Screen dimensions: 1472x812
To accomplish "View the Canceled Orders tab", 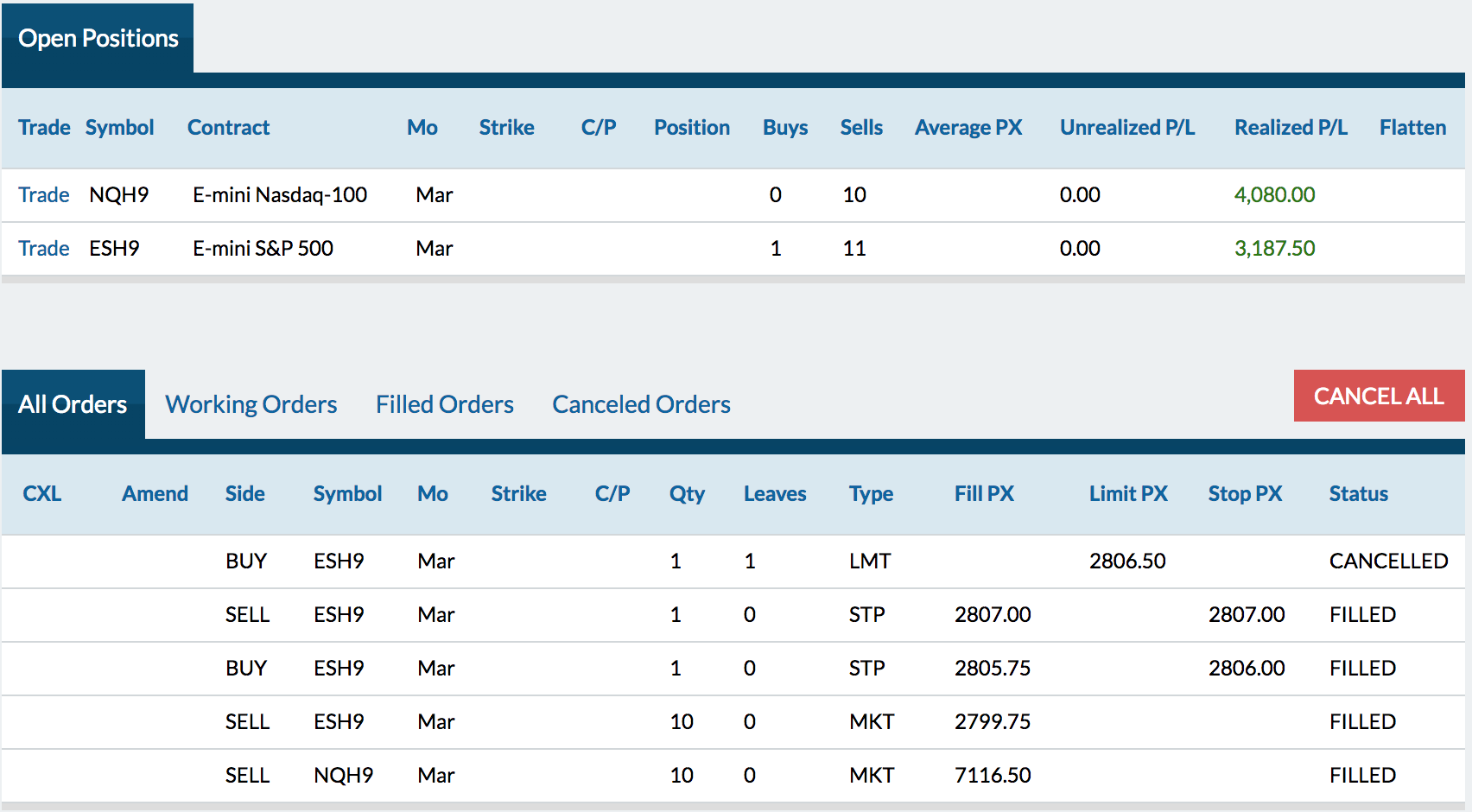I will tap(641, 404).
